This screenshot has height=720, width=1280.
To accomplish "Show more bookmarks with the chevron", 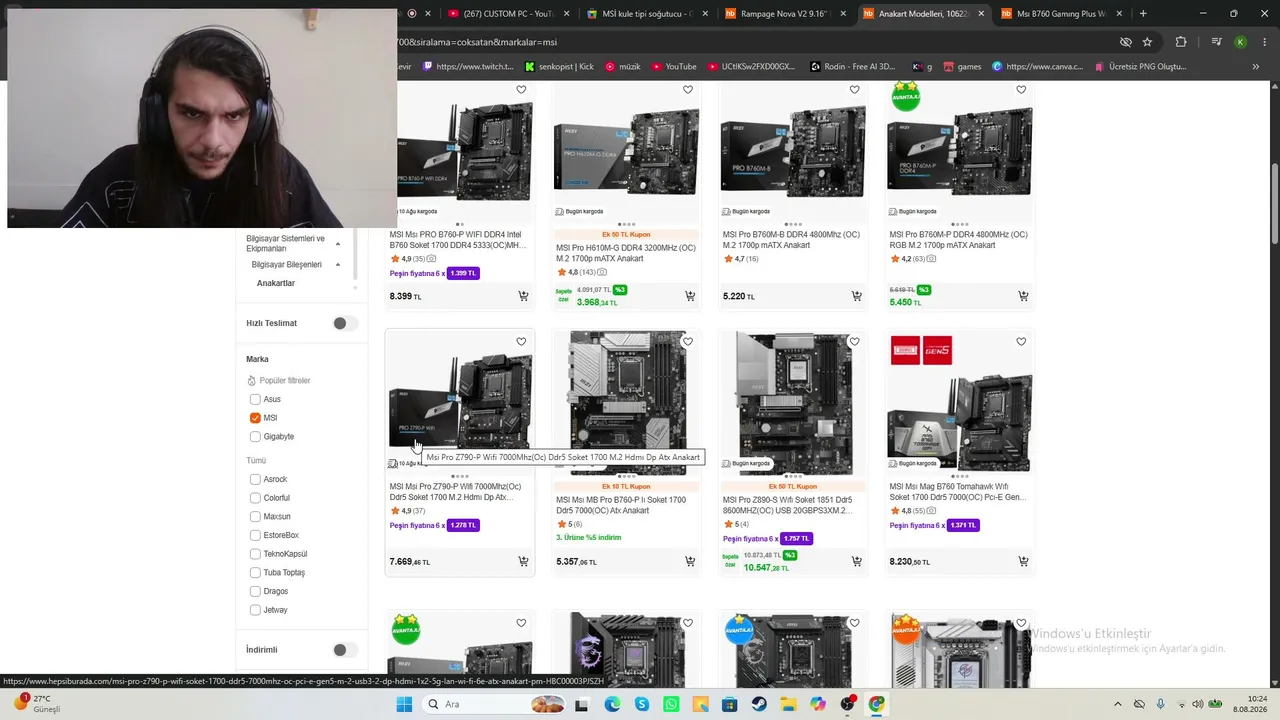I will 1255,67.
